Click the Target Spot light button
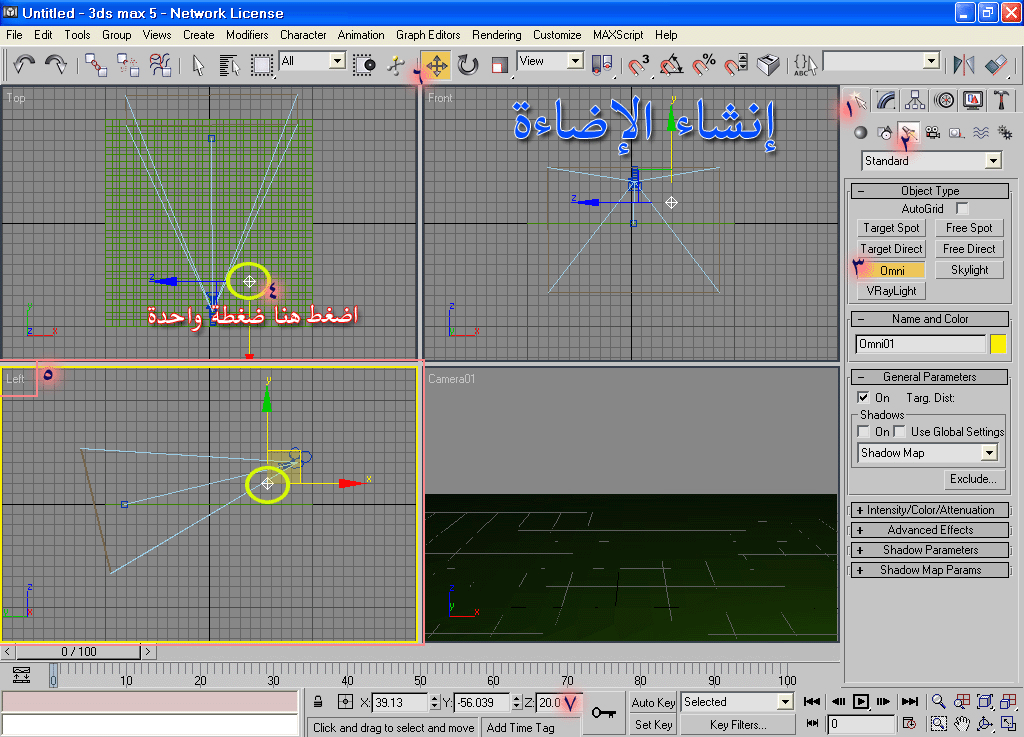The width and height of the screenshot is (1024, 737). point(891,228)
